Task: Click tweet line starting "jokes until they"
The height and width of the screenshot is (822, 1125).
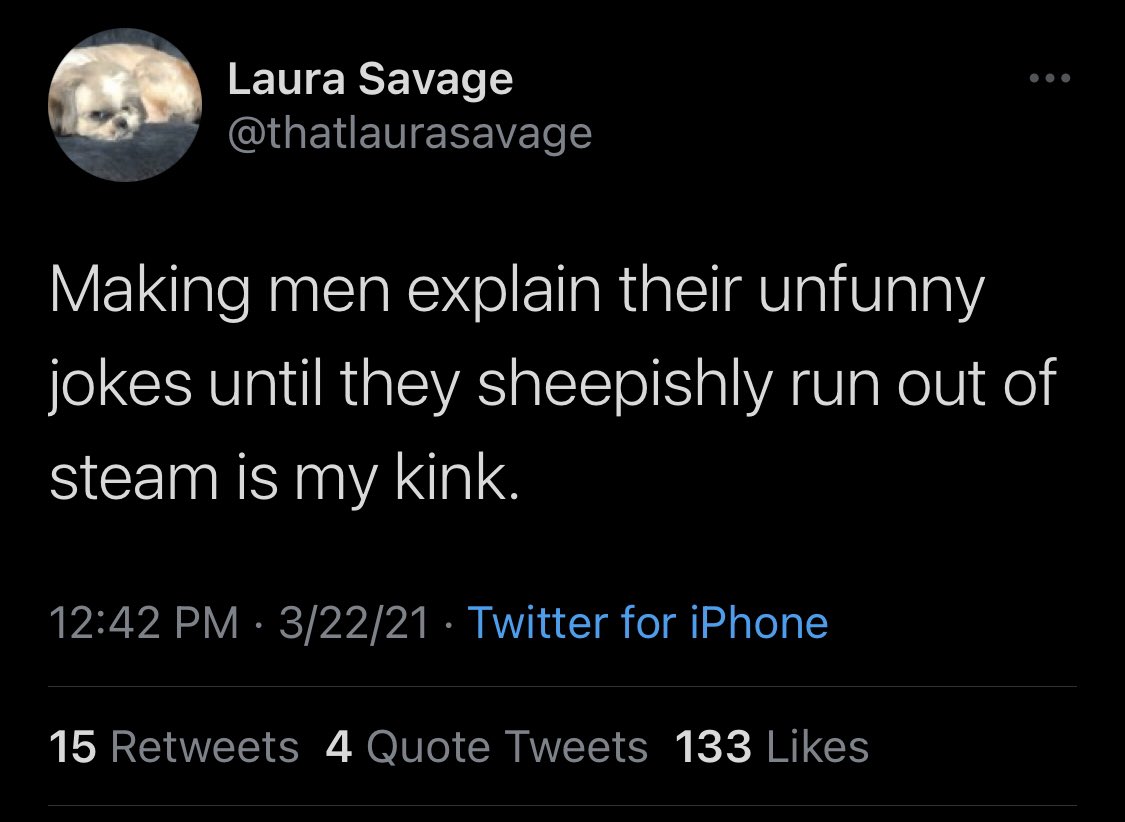Action: tap(552, 385)
